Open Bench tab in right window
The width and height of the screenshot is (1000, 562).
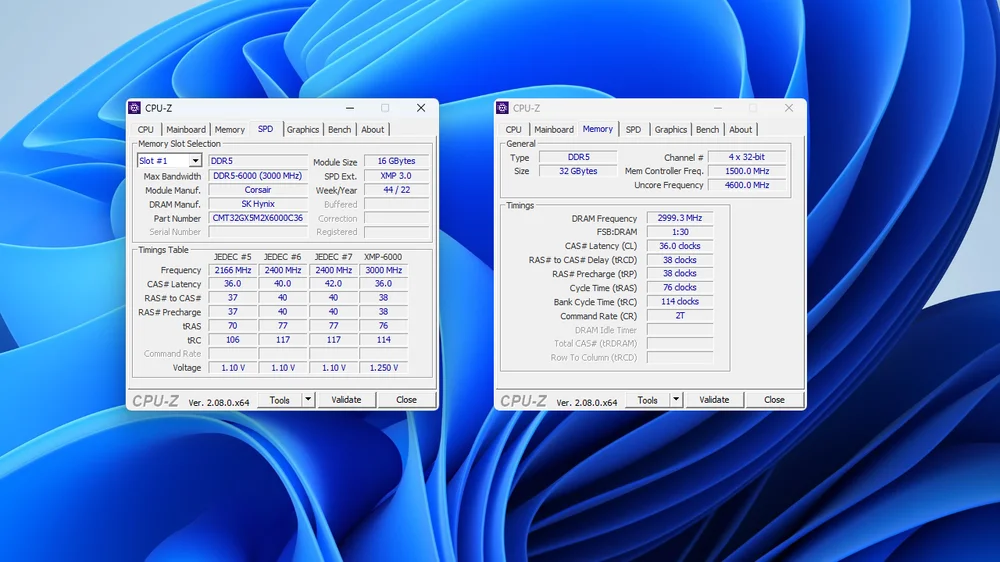coord(707,129)
